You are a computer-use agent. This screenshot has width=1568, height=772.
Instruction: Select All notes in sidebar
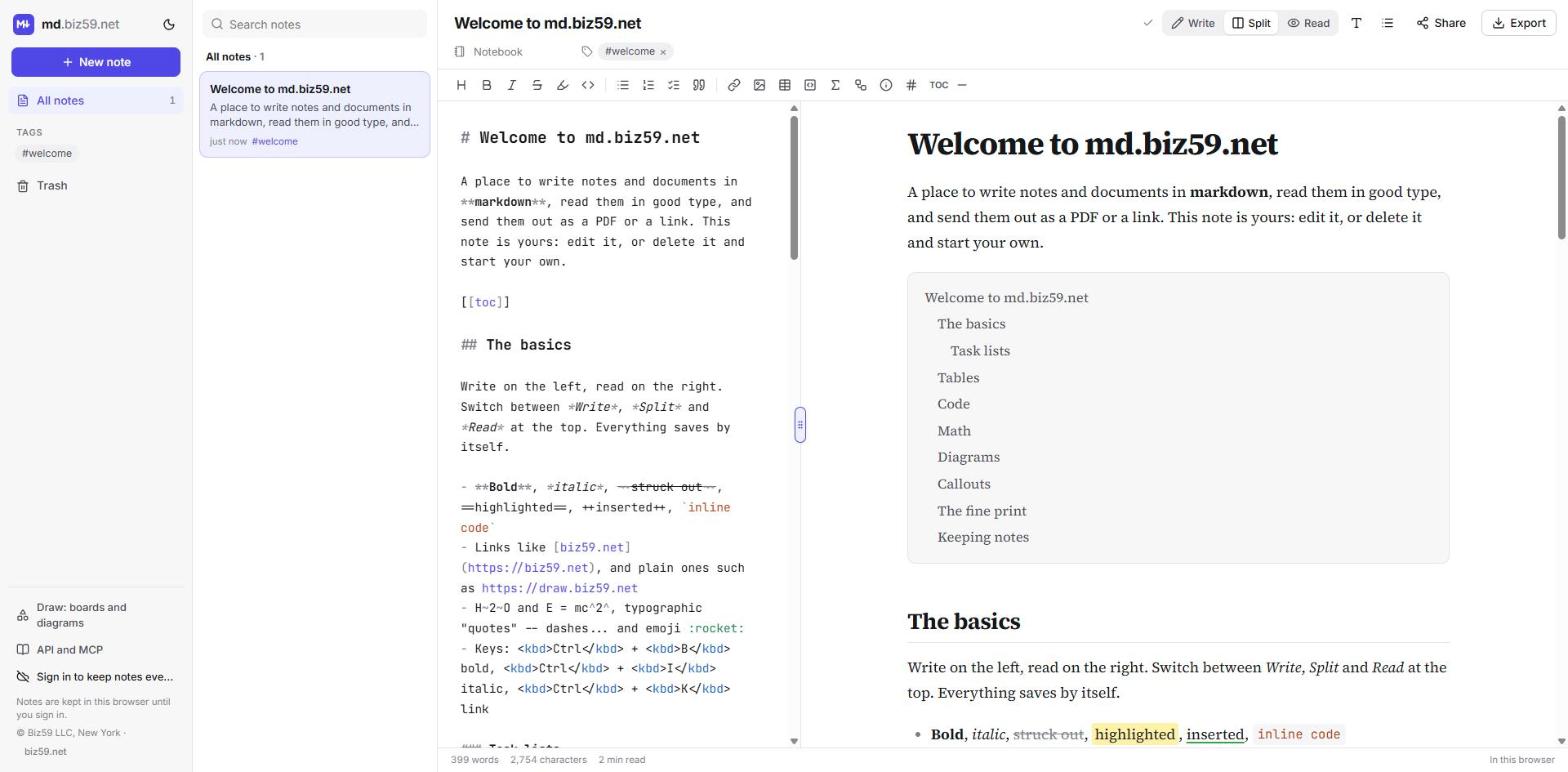(x=96, y=100)
